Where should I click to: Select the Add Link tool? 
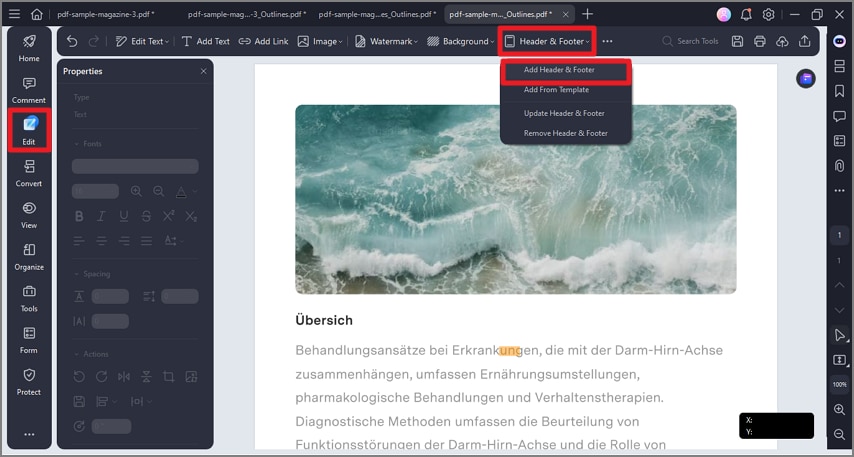[264, 41]
